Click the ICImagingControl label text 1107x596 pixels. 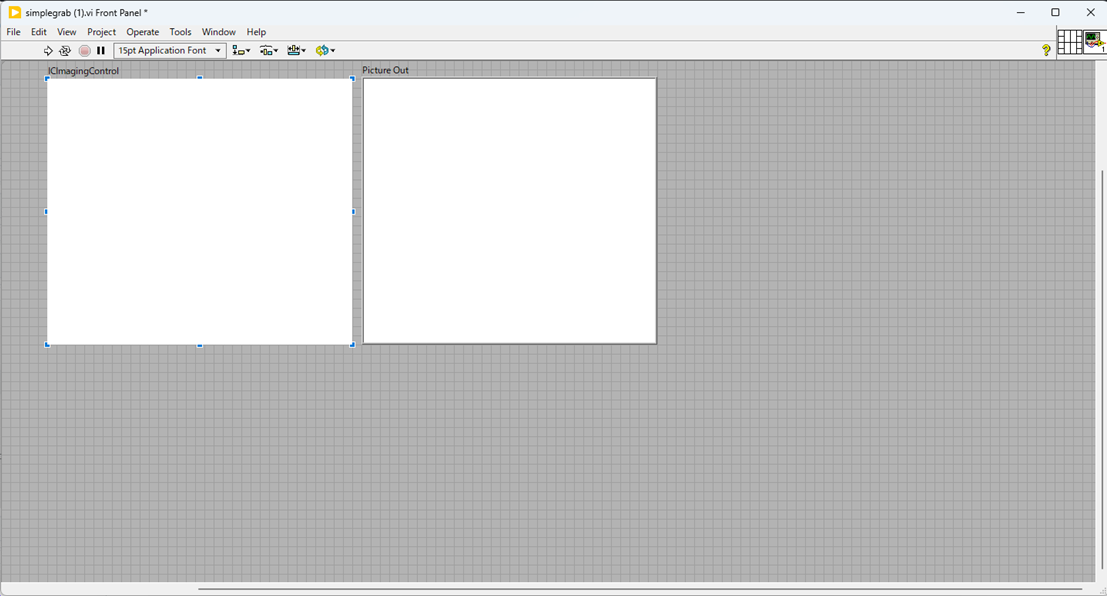pos(84,71)
